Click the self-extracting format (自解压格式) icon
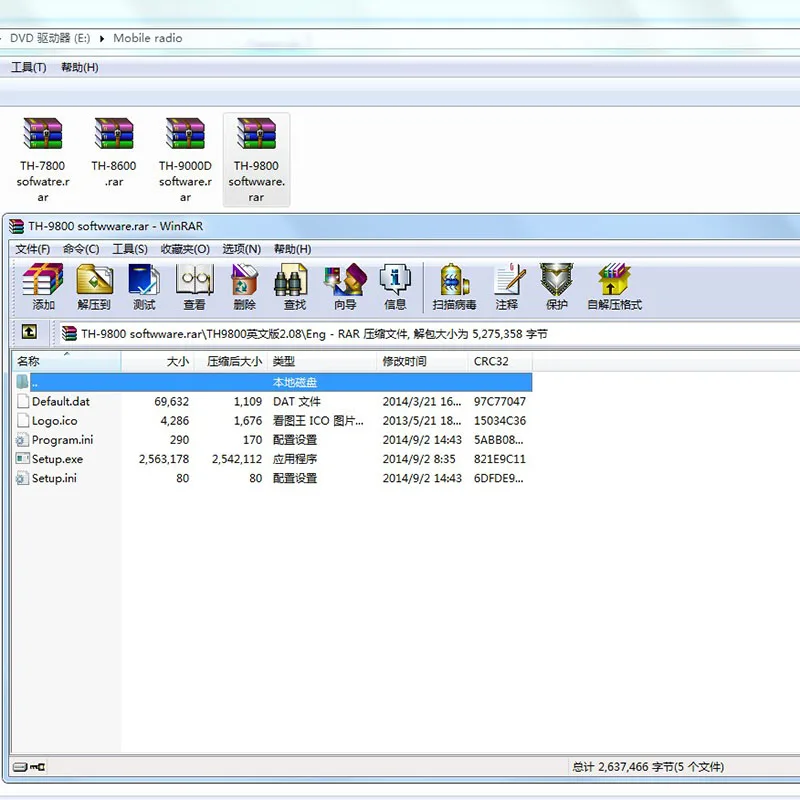Image resolution: width=800 pixels, height=800 pixels. coord(614,286)
